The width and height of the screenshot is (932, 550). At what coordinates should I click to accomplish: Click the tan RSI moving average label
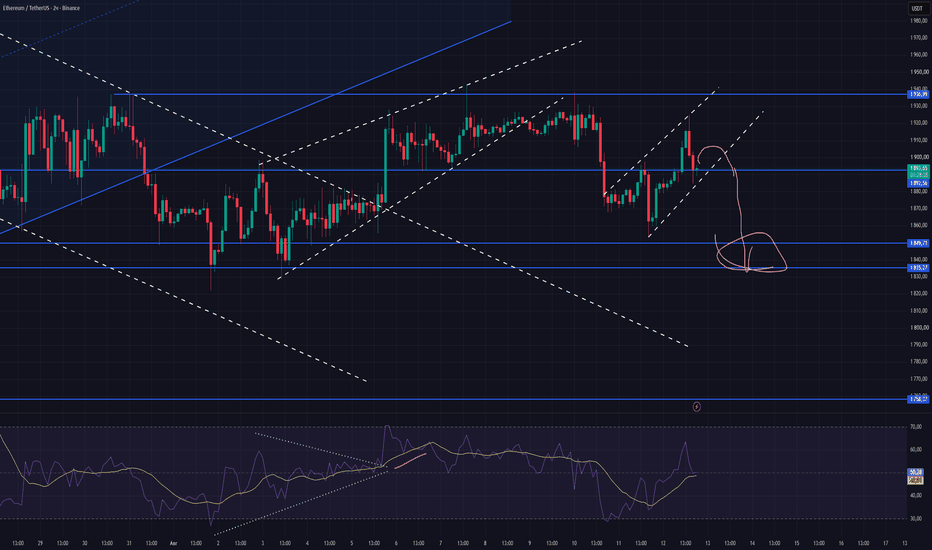[x=915, y=479]
